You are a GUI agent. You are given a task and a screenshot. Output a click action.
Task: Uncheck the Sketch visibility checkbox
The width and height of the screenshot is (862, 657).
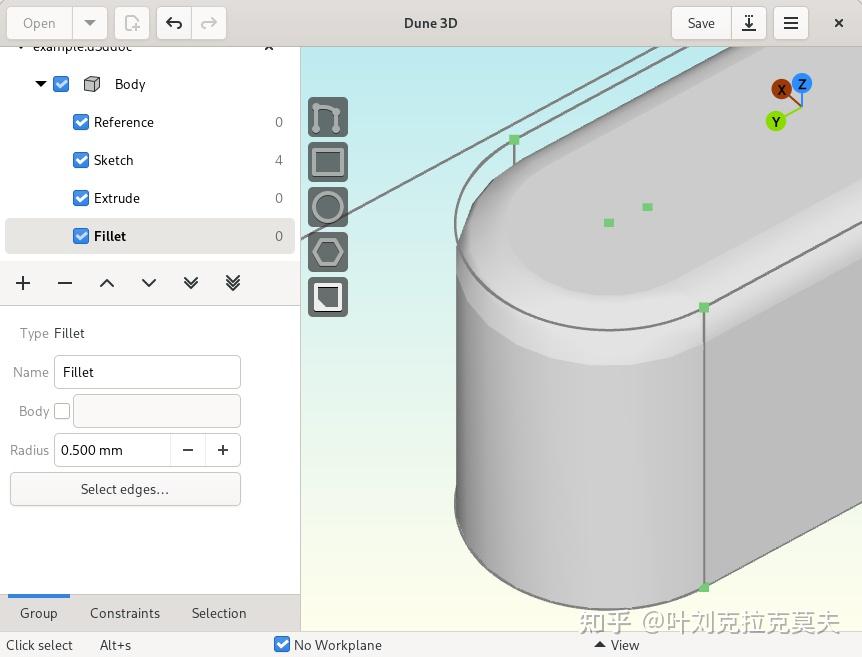click(x=80, y=160)
